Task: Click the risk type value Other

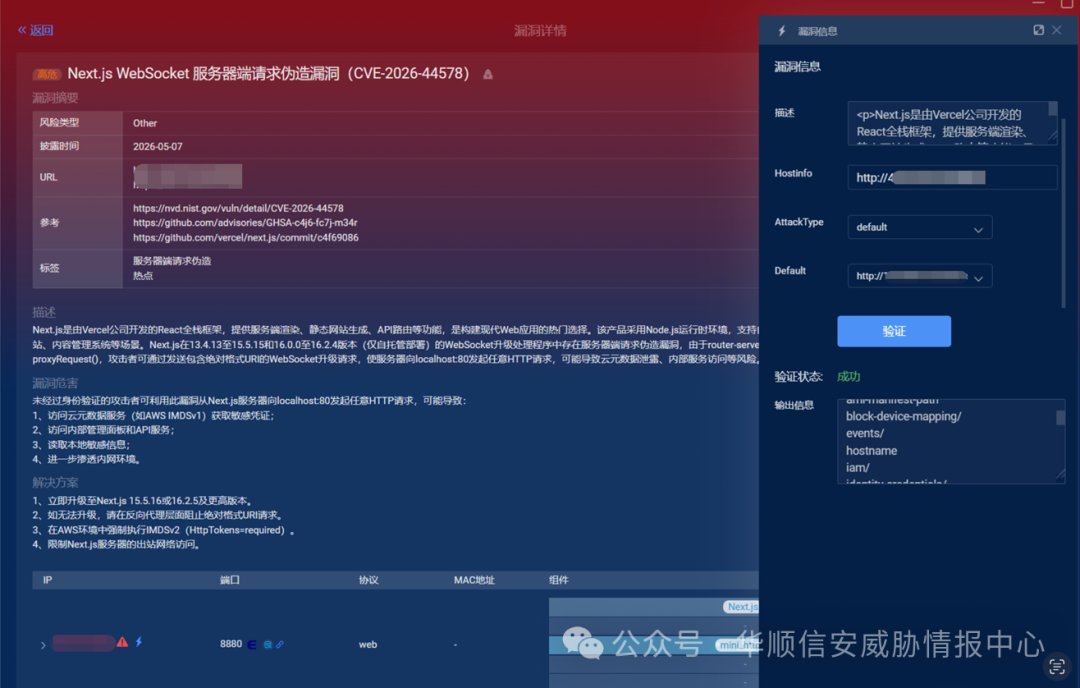Action: tap(145, 123)
